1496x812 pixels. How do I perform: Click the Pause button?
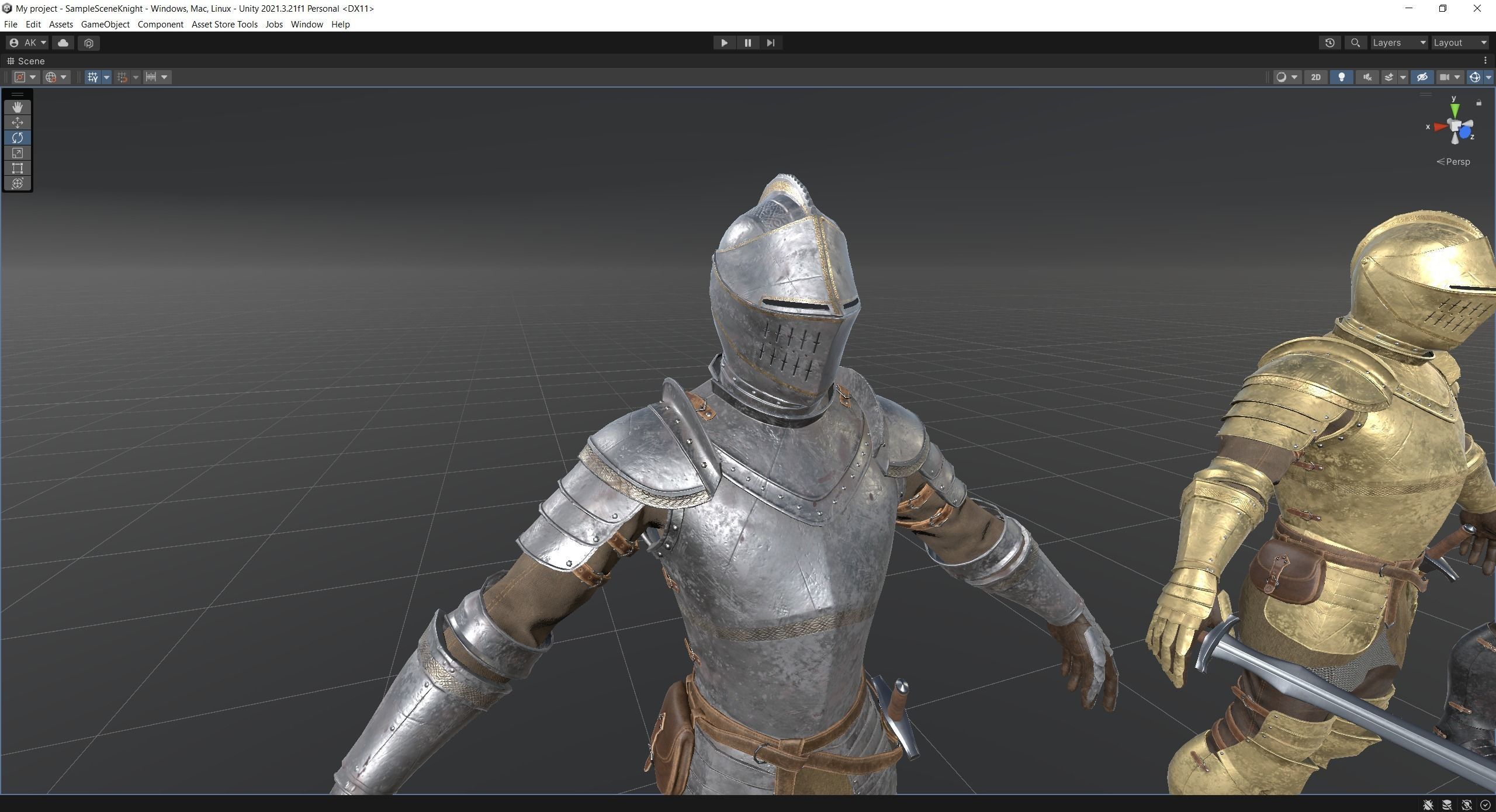(747, 43)
